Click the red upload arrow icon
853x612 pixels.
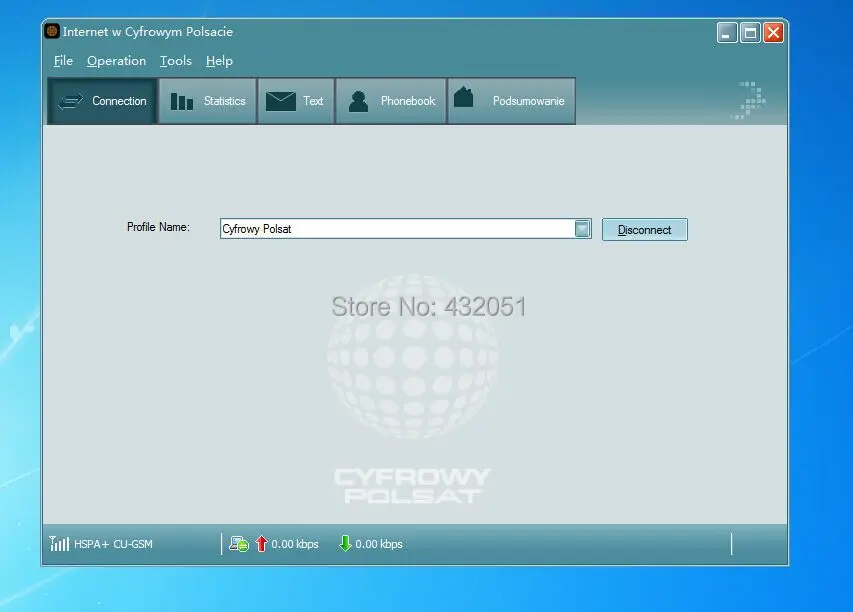click(x=262, y=543)
